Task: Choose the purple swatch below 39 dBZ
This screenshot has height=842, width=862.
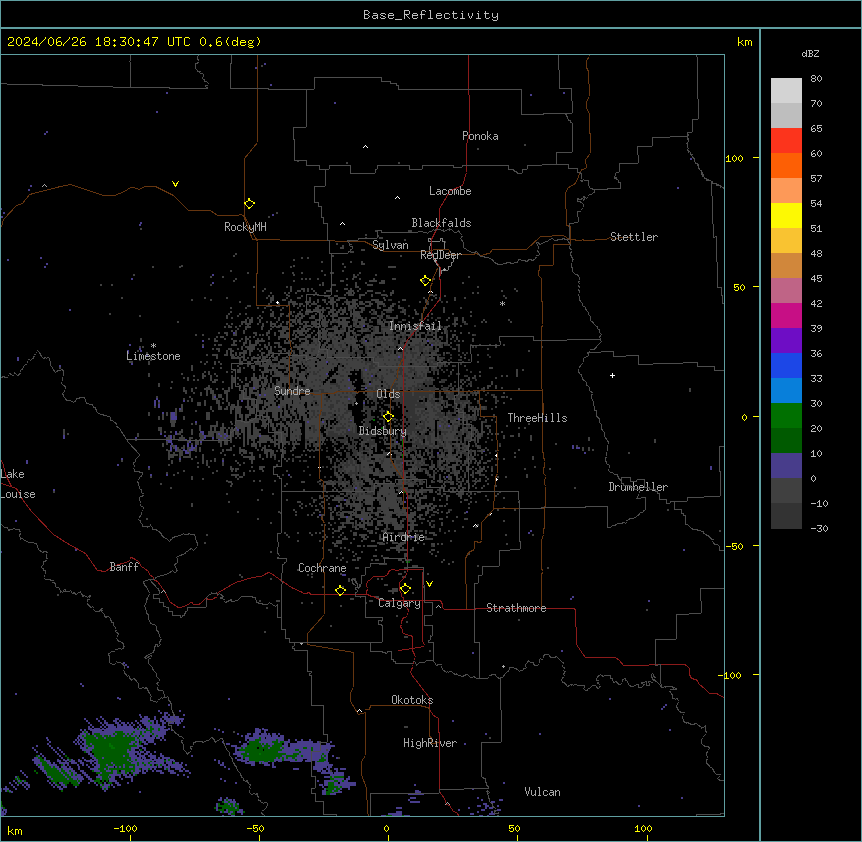Action: [x=786, y=340]
